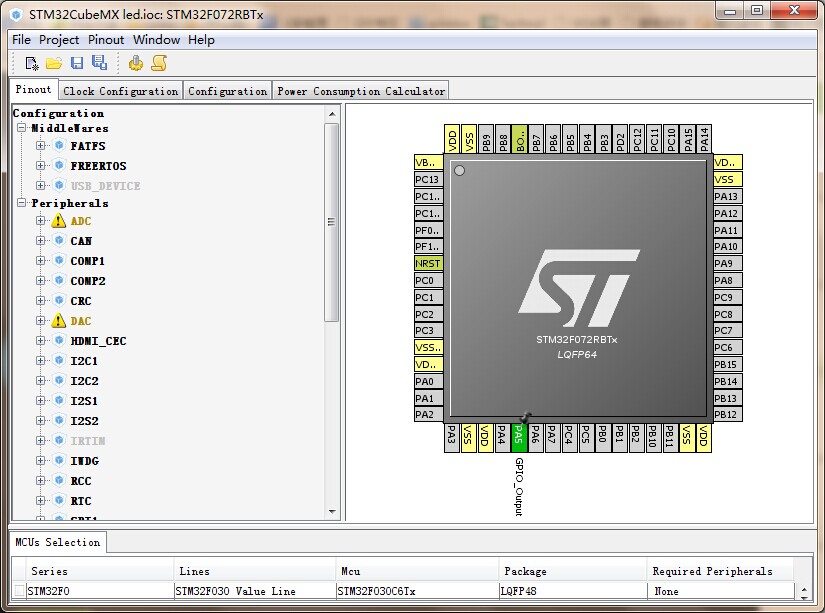825x613 pixels.
Task: Click the Save Project floppy icon
Action: point(77,63)
